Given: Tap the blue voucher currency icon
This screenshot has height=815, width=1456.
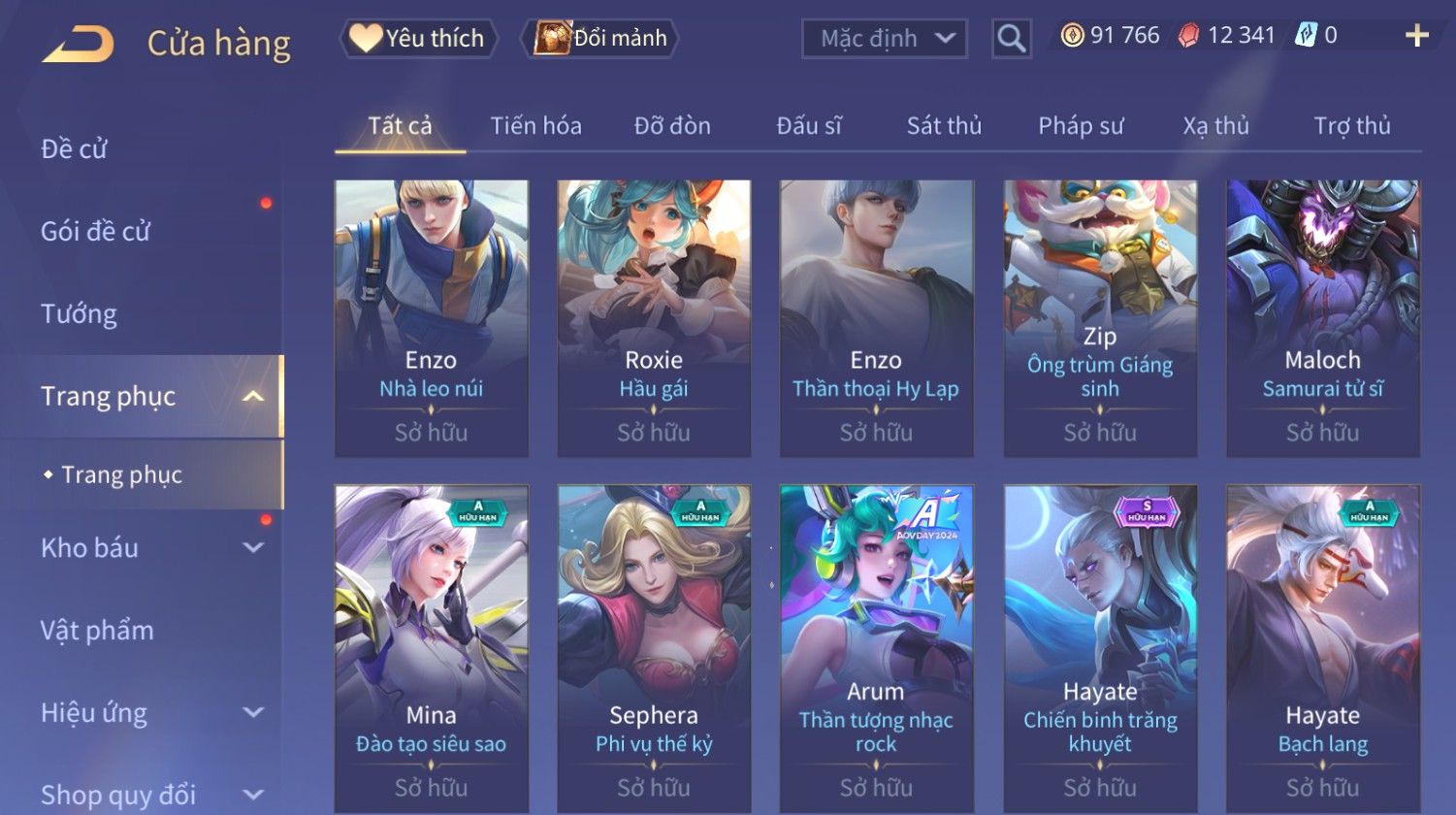Looking at the screenshot, I should click(x=1306, y=36).
